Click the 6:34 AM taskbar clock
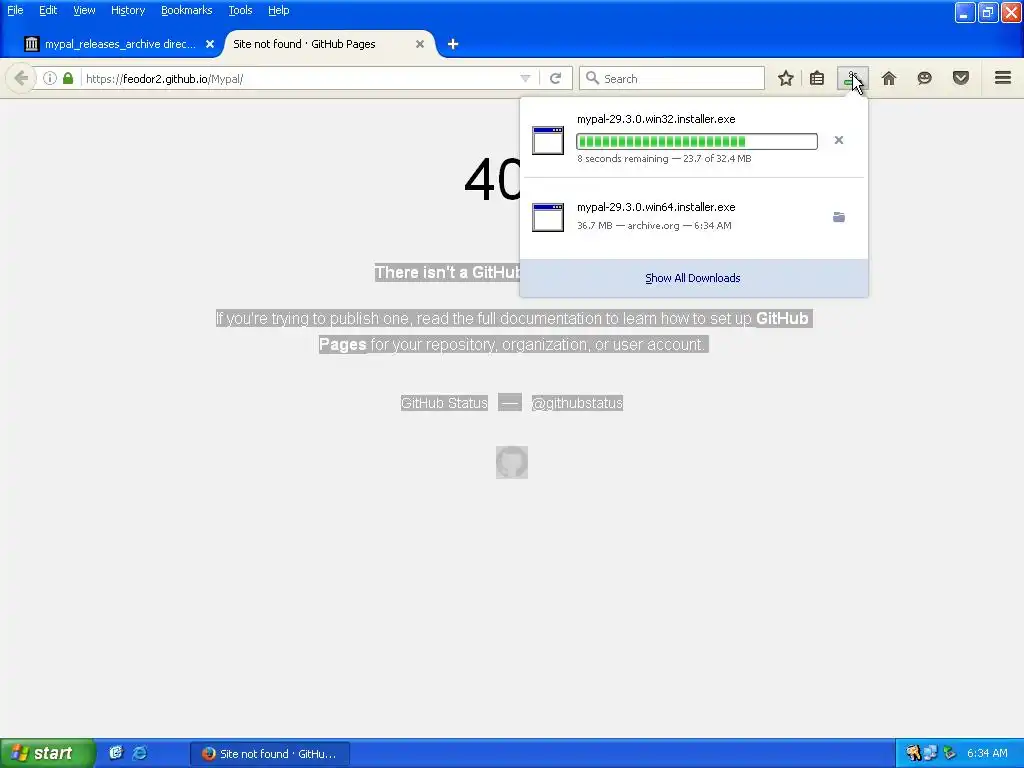This screenshot has width=1024, height=768. [987, 754]
